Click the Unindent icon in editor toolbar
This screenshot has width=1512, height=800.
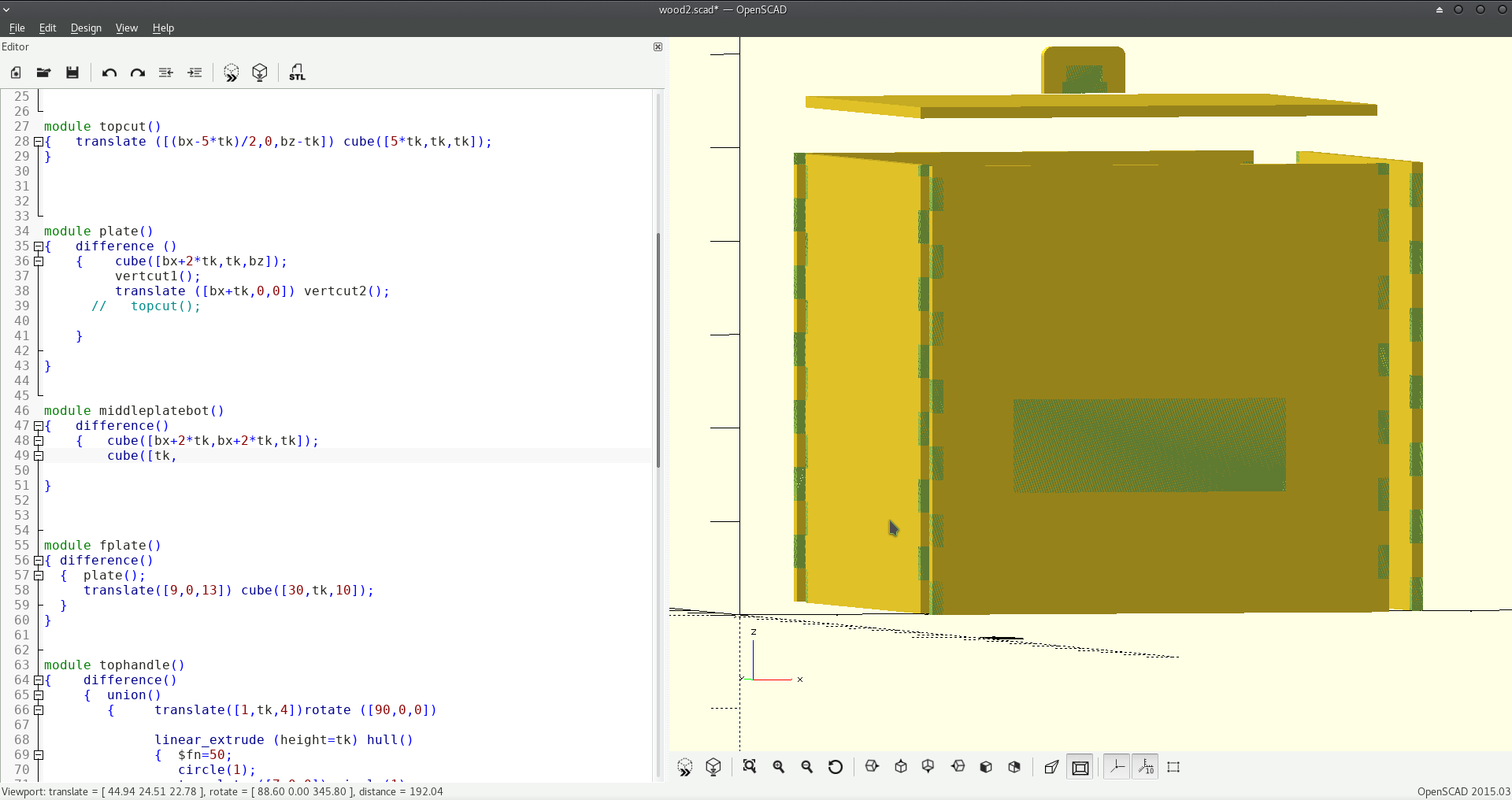click(165, 72)
